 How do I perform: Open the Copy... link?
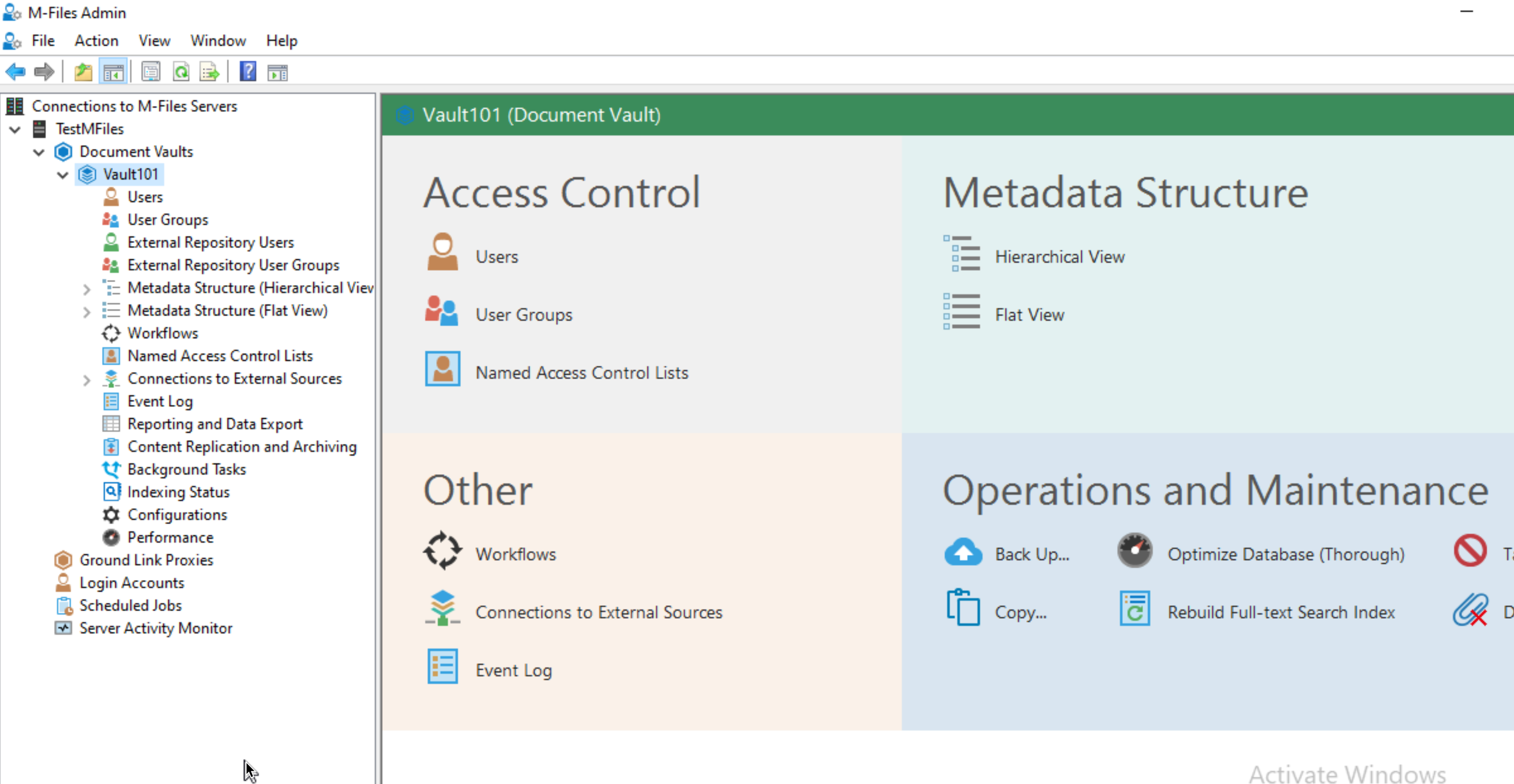pos(1020,612)
